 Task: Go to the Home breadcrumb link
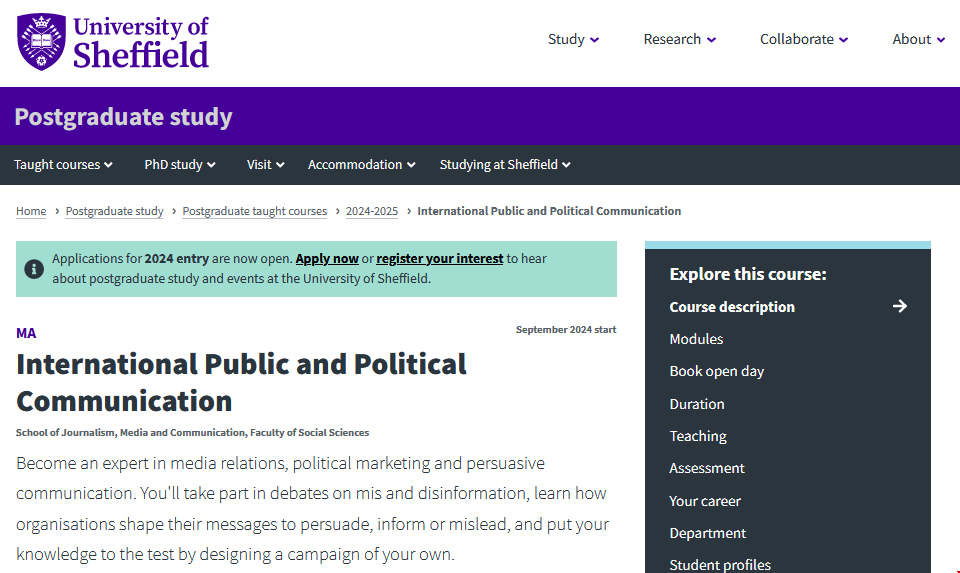point(31,211)
